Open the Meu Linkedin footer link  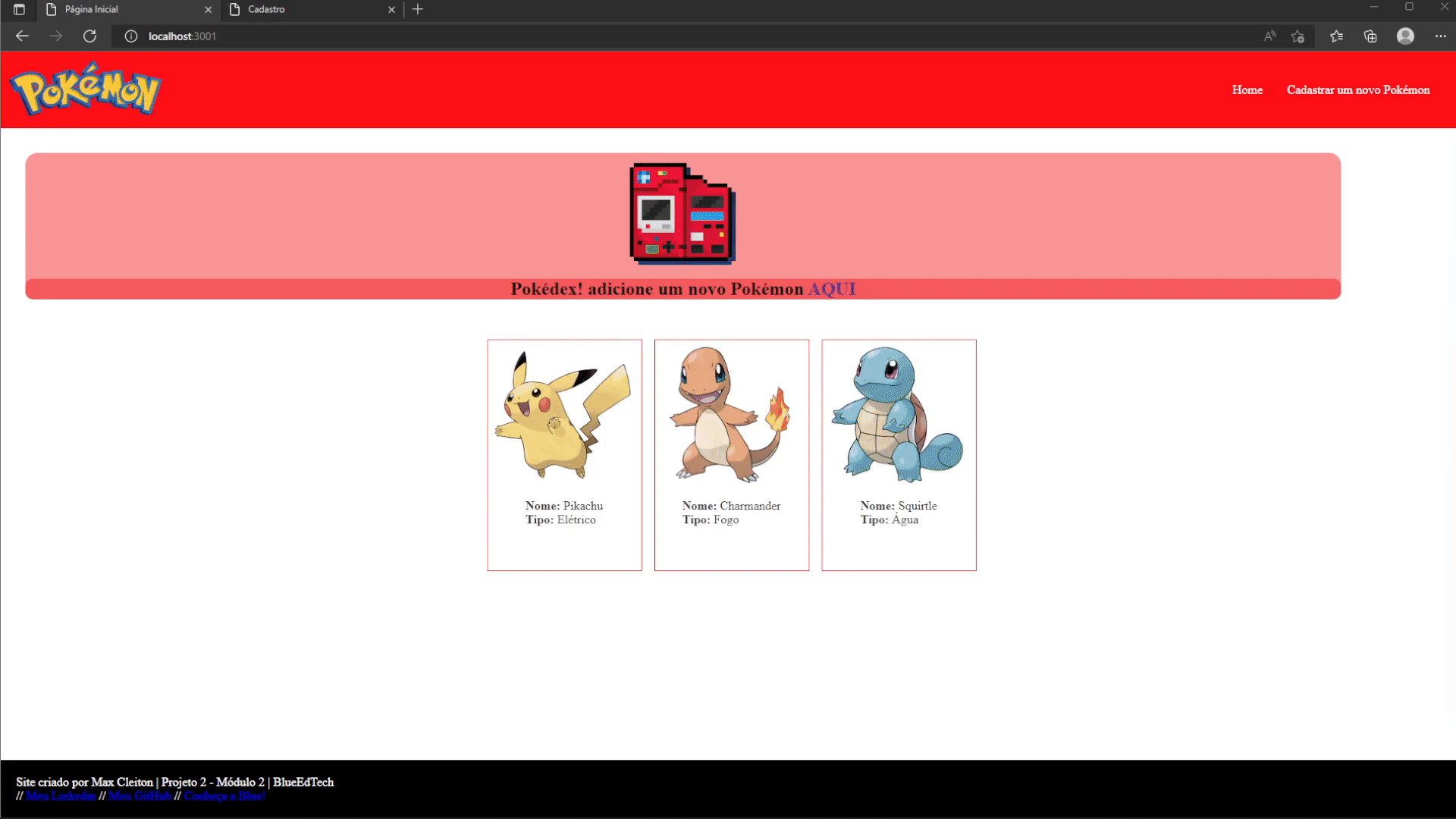coord(61,795)
